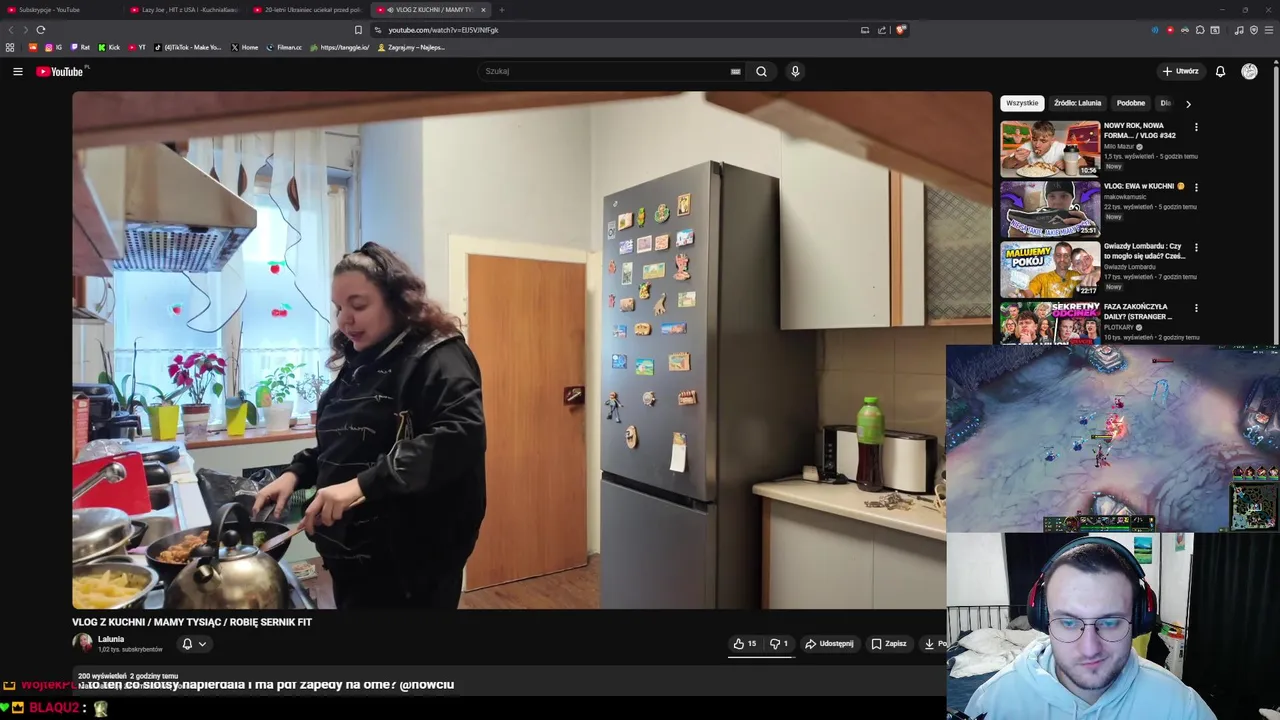Open the Gwiazdy Lombardu video title link
Screen dimensions: 1280x720
pos(1143,251)
